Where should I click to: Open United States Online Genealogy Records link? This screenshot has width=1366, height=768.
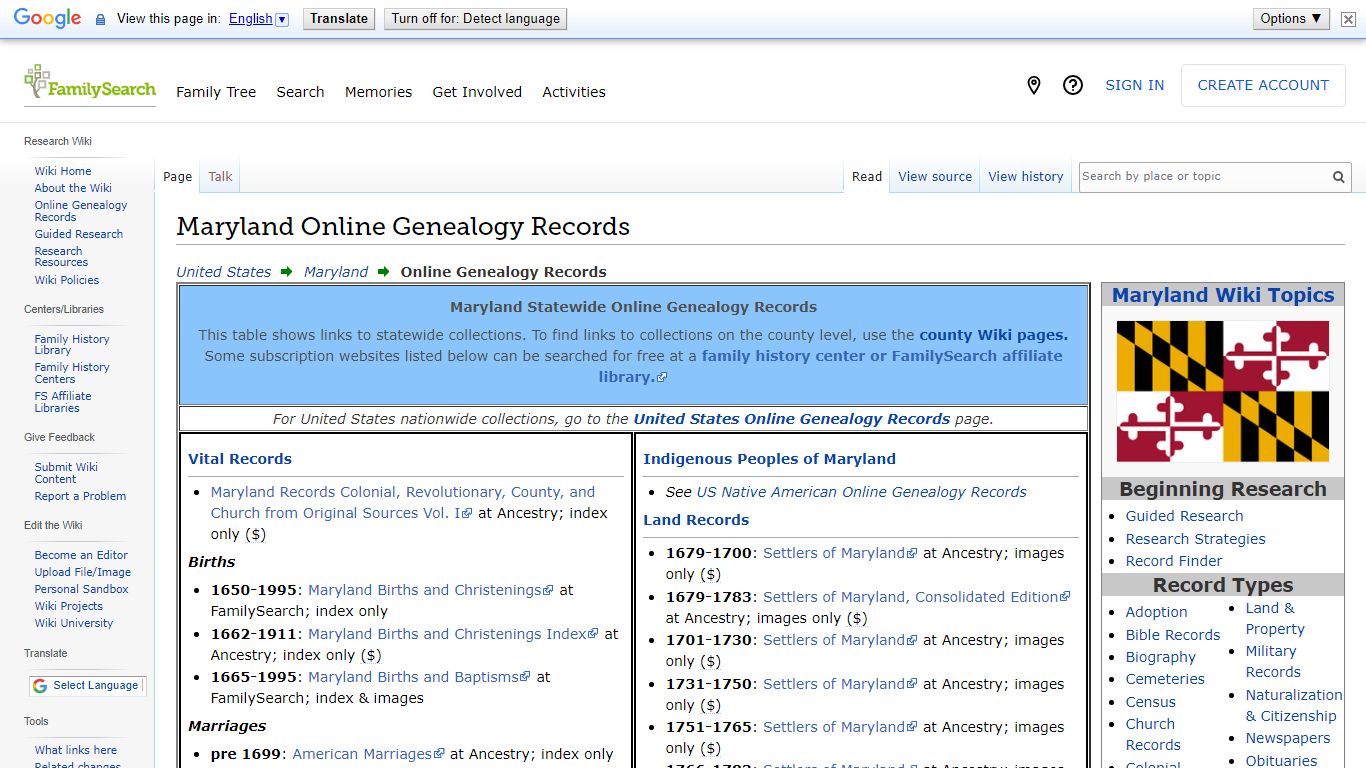tap(792, 419)
